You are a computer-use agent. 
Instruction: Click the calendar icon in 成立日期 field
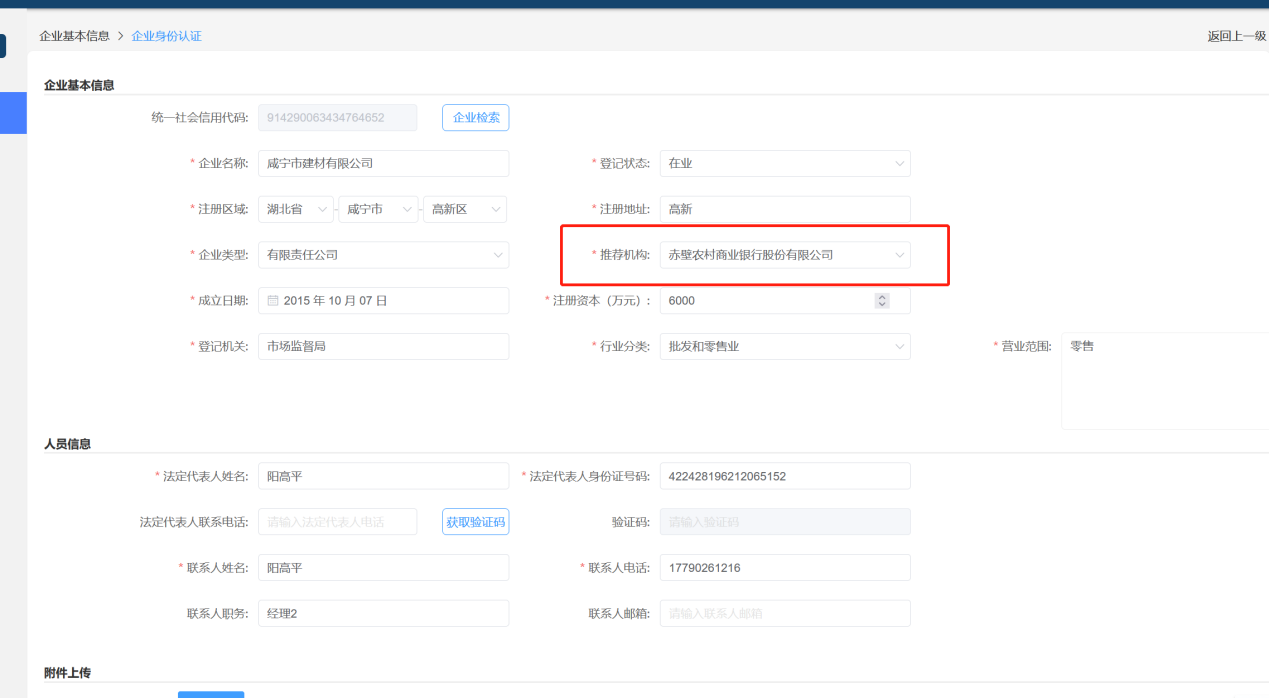(273, 300)
